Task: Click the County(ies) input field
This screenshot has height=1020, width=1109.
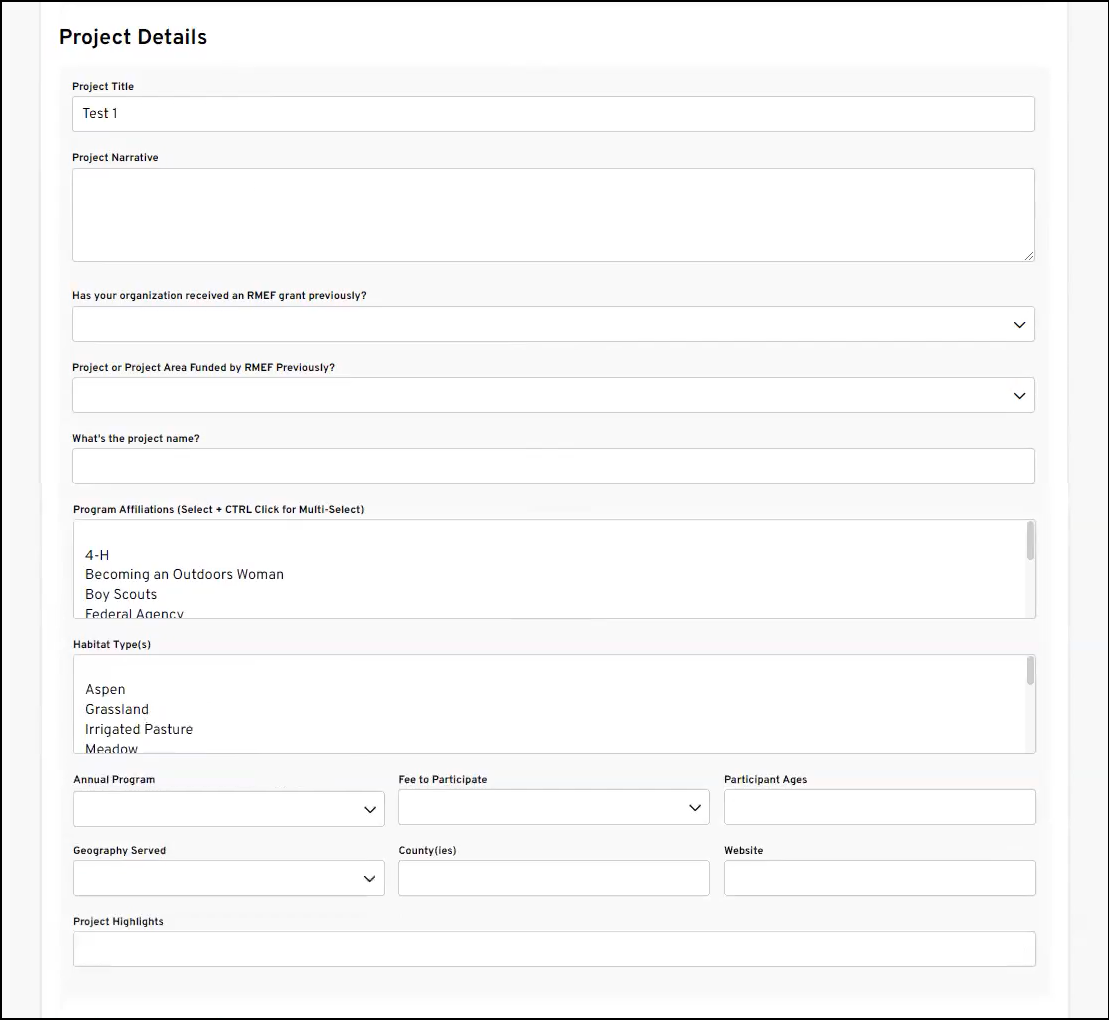Action: pos(553,878)
